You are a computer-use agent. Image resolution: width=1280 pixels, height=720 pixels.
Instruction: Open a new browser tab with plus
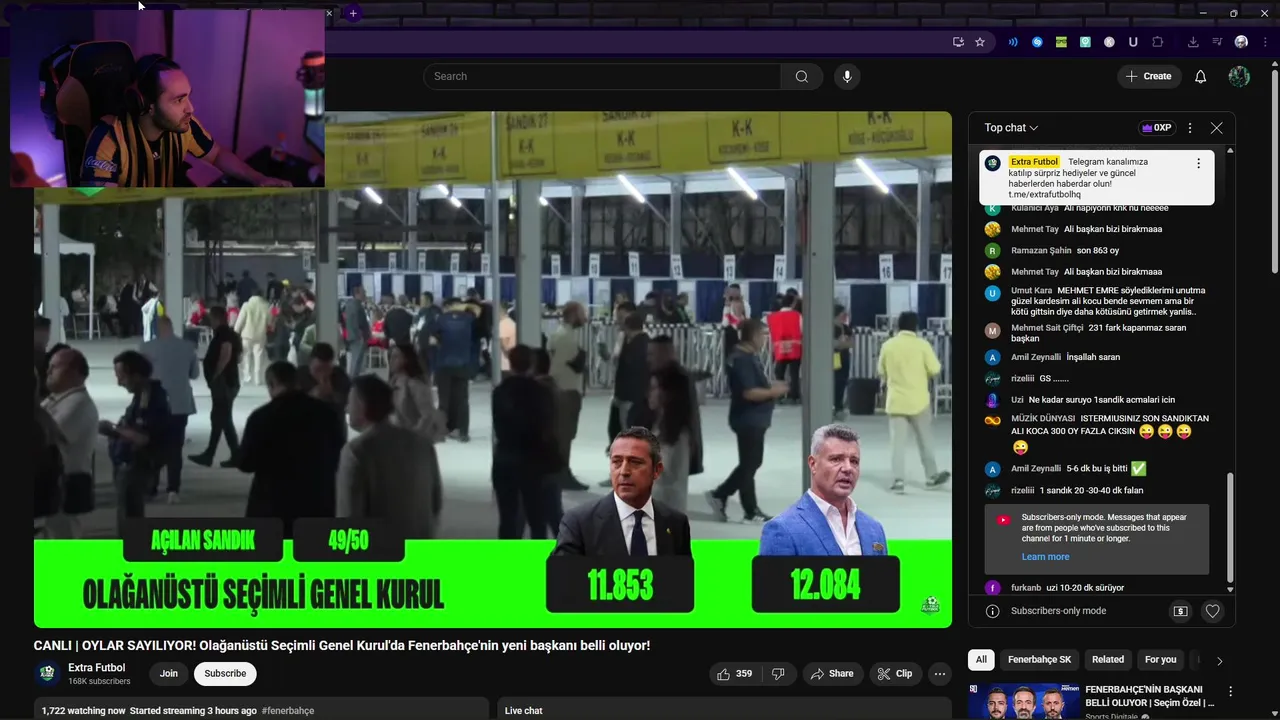pyautogui.click(x=353, y=13)
